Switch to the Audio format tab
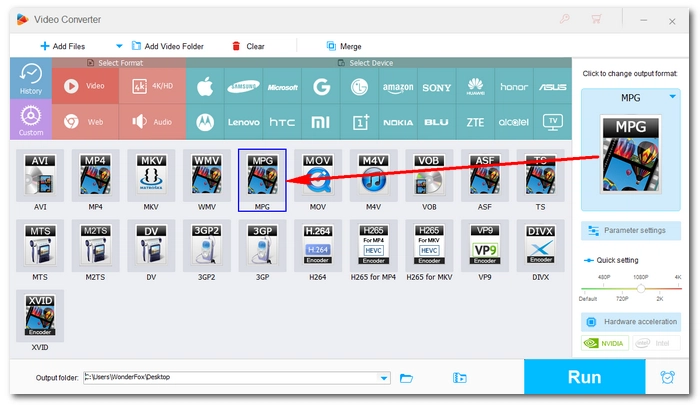Viewport: 700px width, 405px height. click(x=152, y=121)
